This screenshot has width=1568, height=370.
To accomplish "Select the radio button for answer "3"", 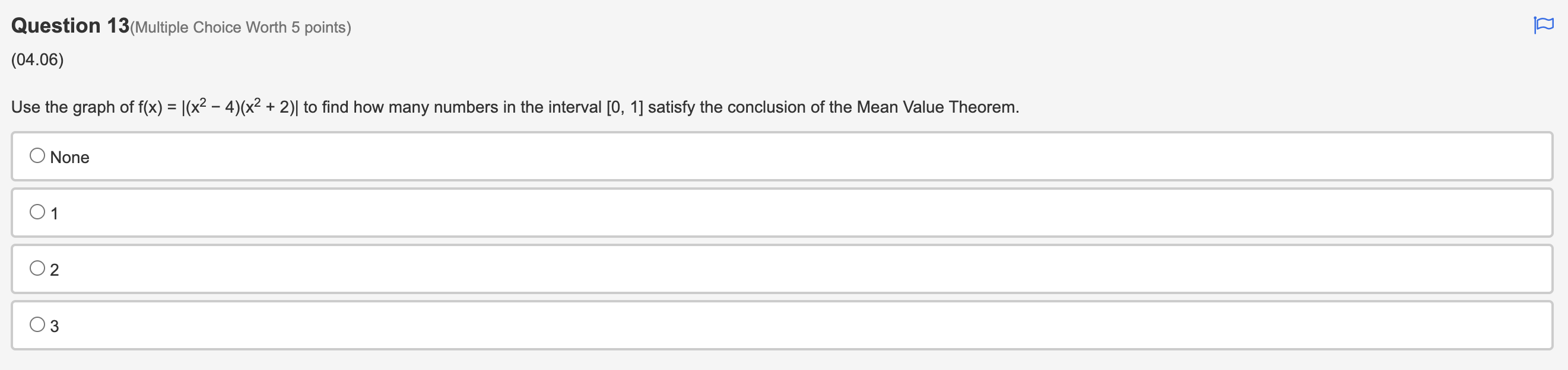I will [x=37, y=324].
